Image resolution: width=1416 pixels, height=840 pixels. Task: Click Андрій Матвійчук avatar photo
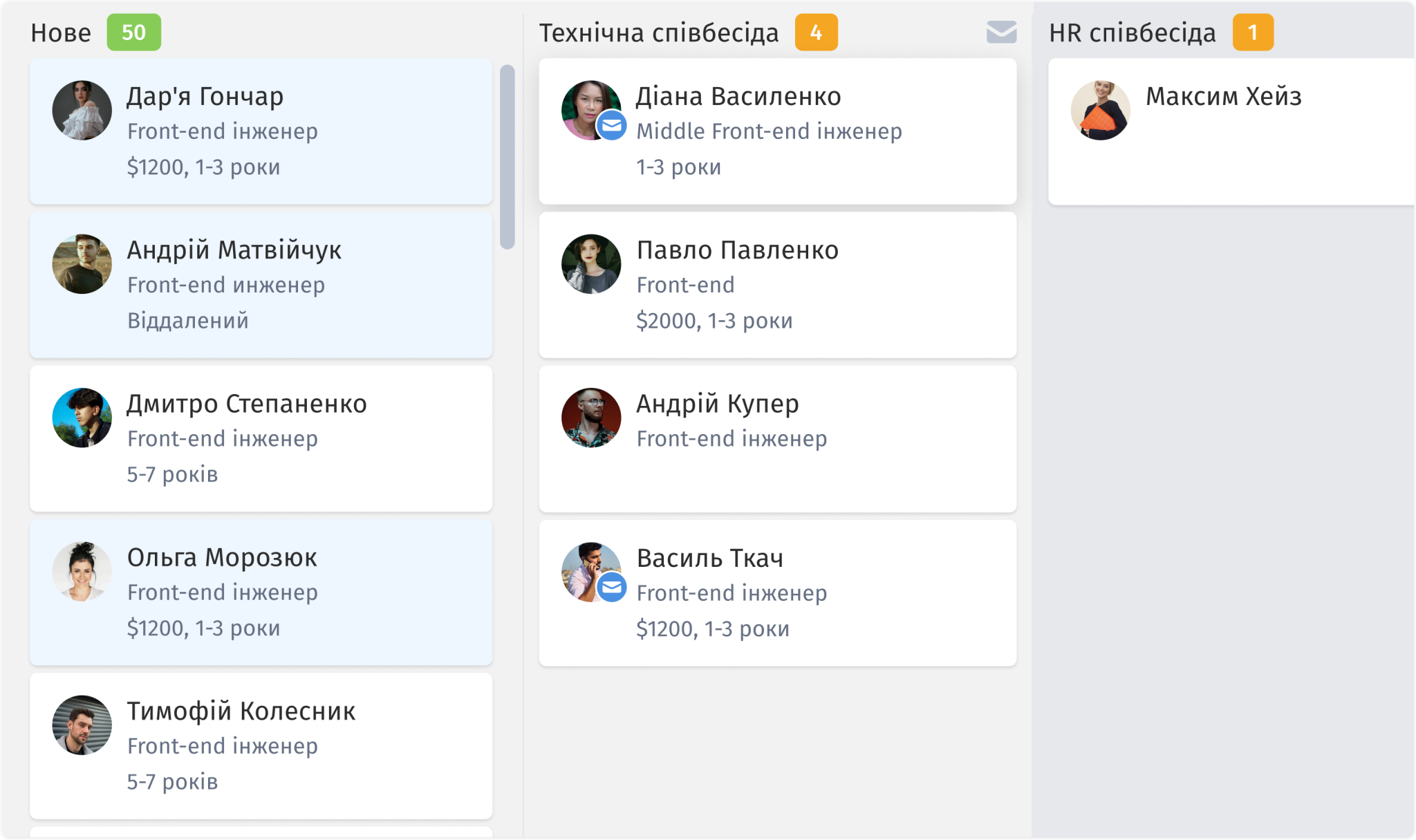coord(82,264)
